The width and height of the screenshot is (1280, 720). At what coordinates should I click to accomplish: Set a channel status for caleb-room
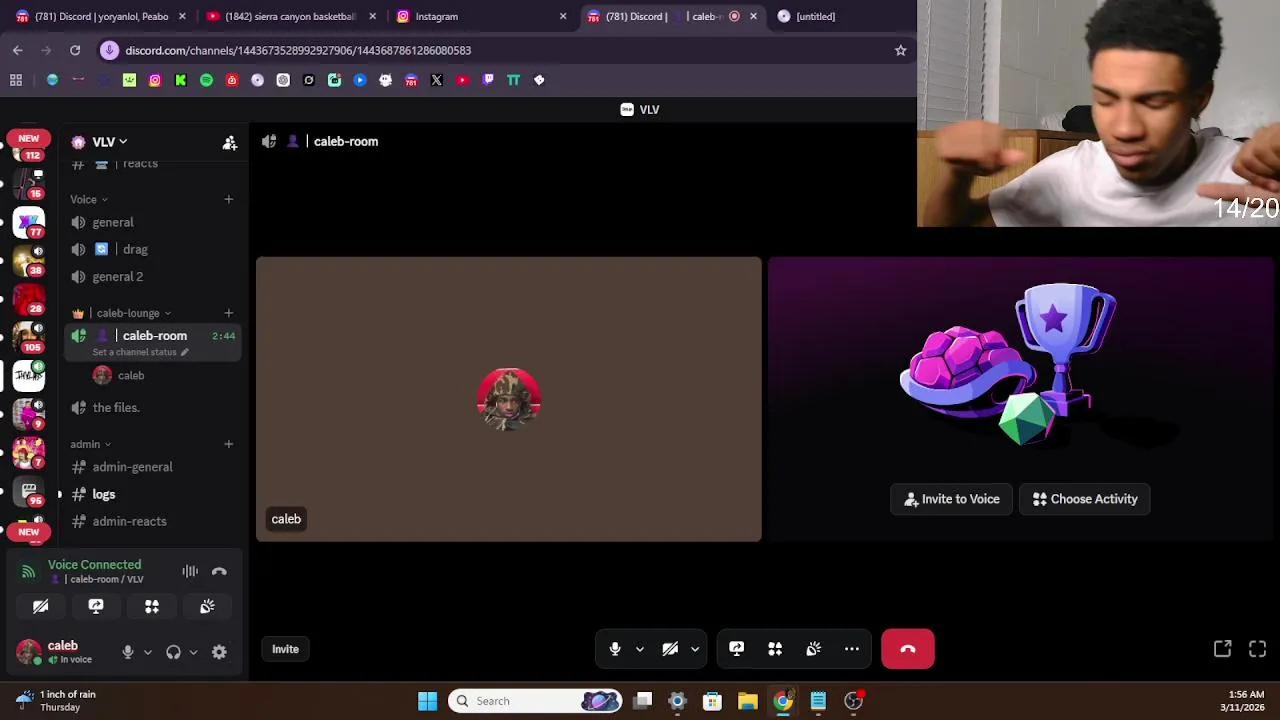point(141,352)
